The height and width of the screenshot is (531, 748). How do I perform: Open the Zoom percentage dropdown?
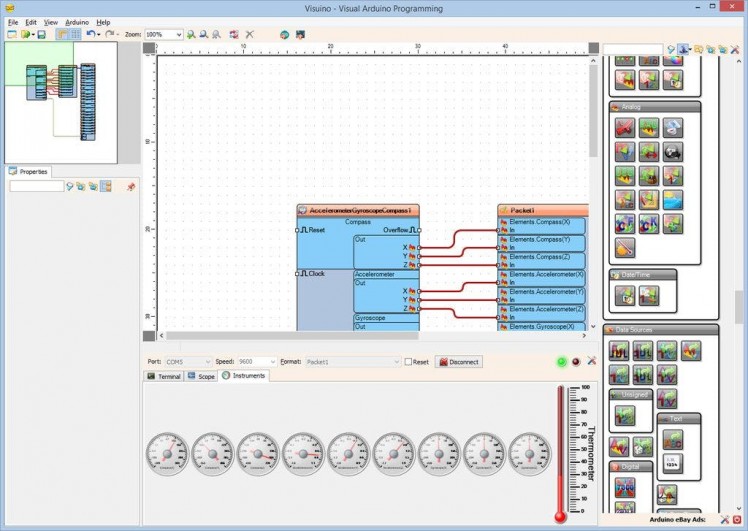(x=178, y=34)
